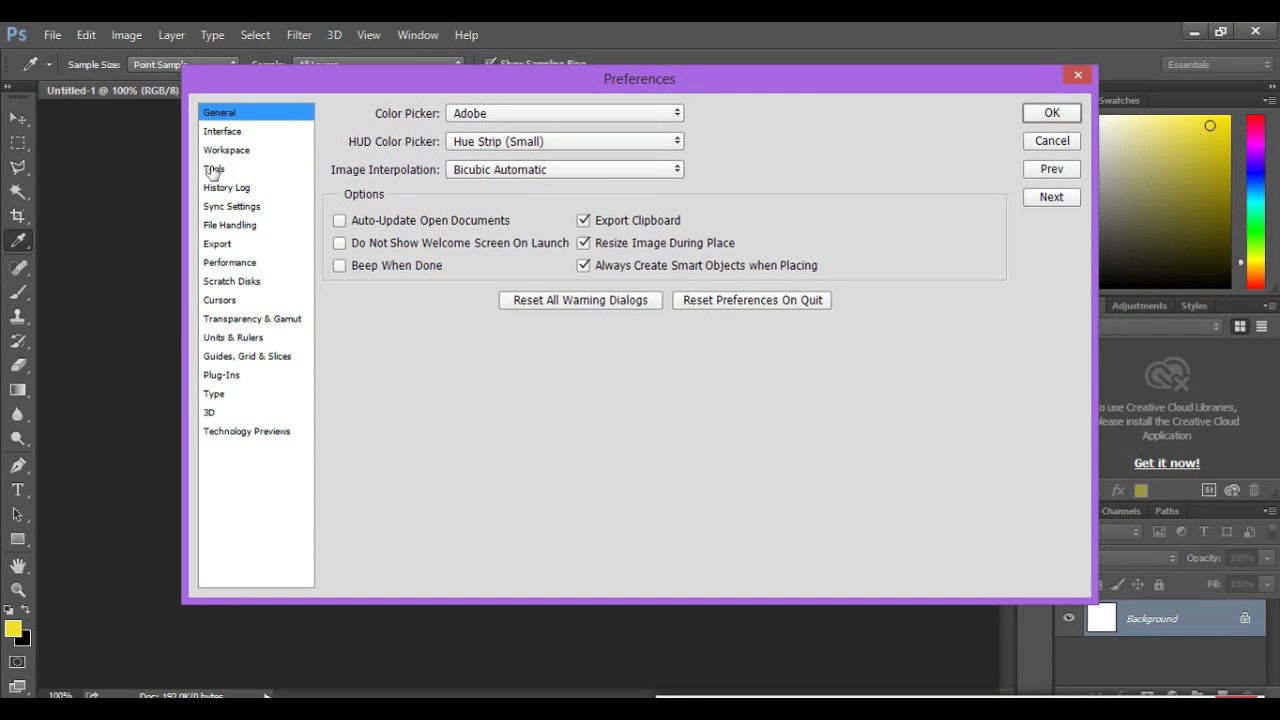Switch to the Styles tab
The height and width of the screenshot is (720, 1280).
click(1194, 306)
